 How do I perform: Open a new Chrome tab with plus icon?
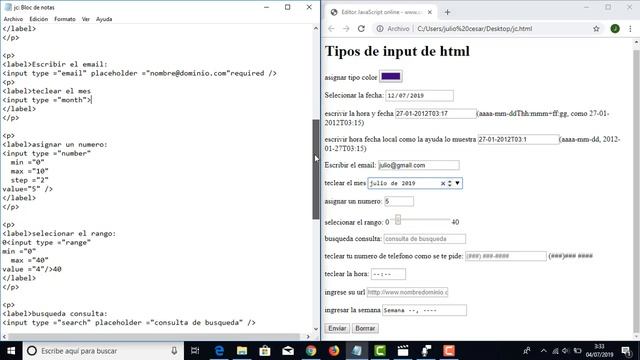pos(447,12)
